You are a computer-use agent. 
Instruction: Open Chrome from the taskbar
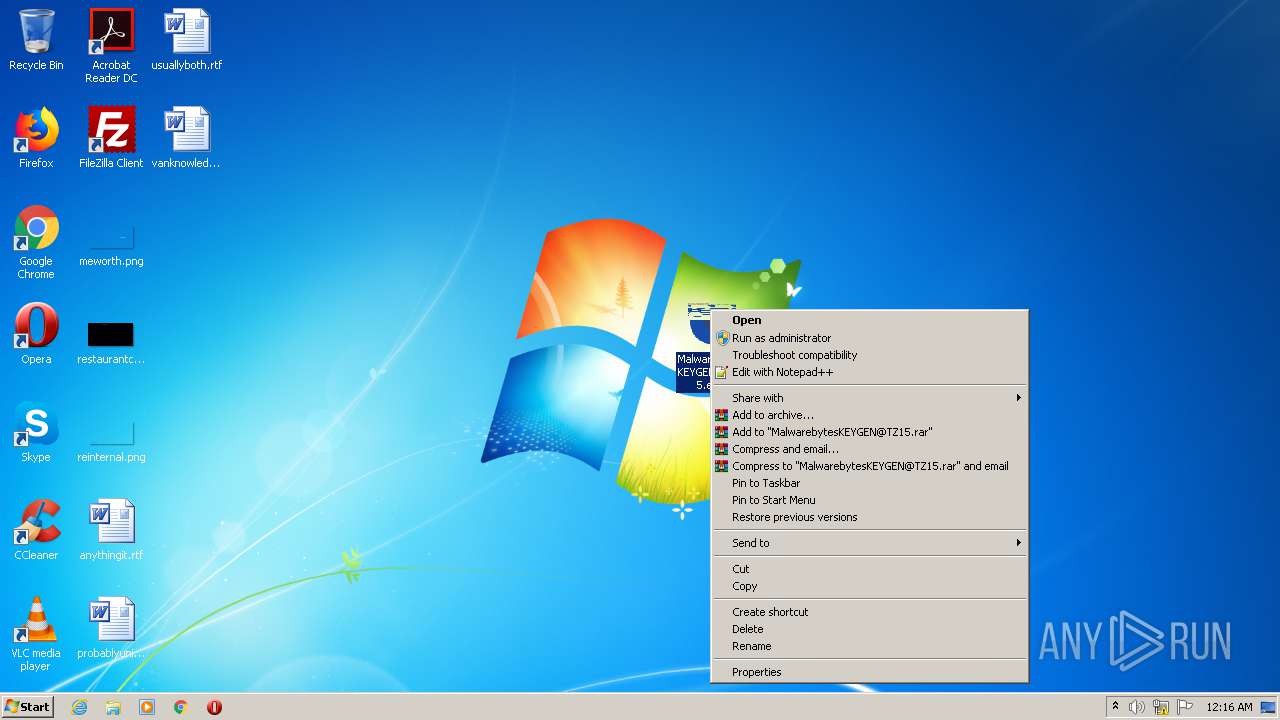coord(181,707)
